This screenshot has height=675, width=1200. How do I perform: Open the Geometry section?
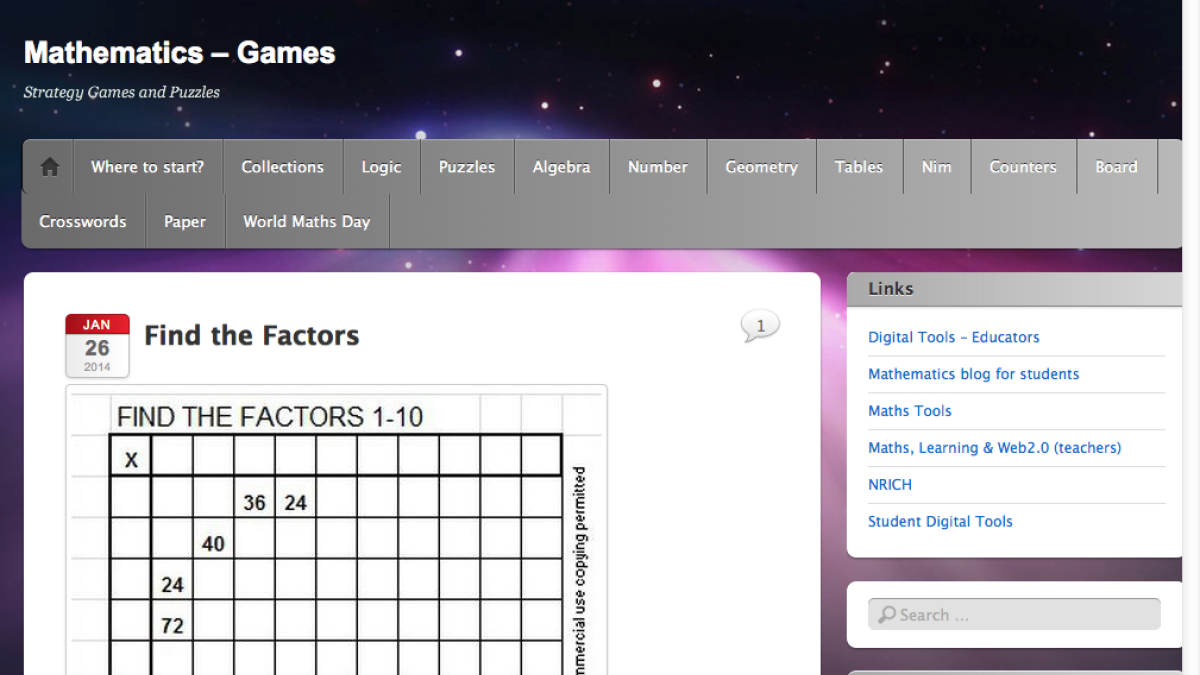(x=761, y=166)
